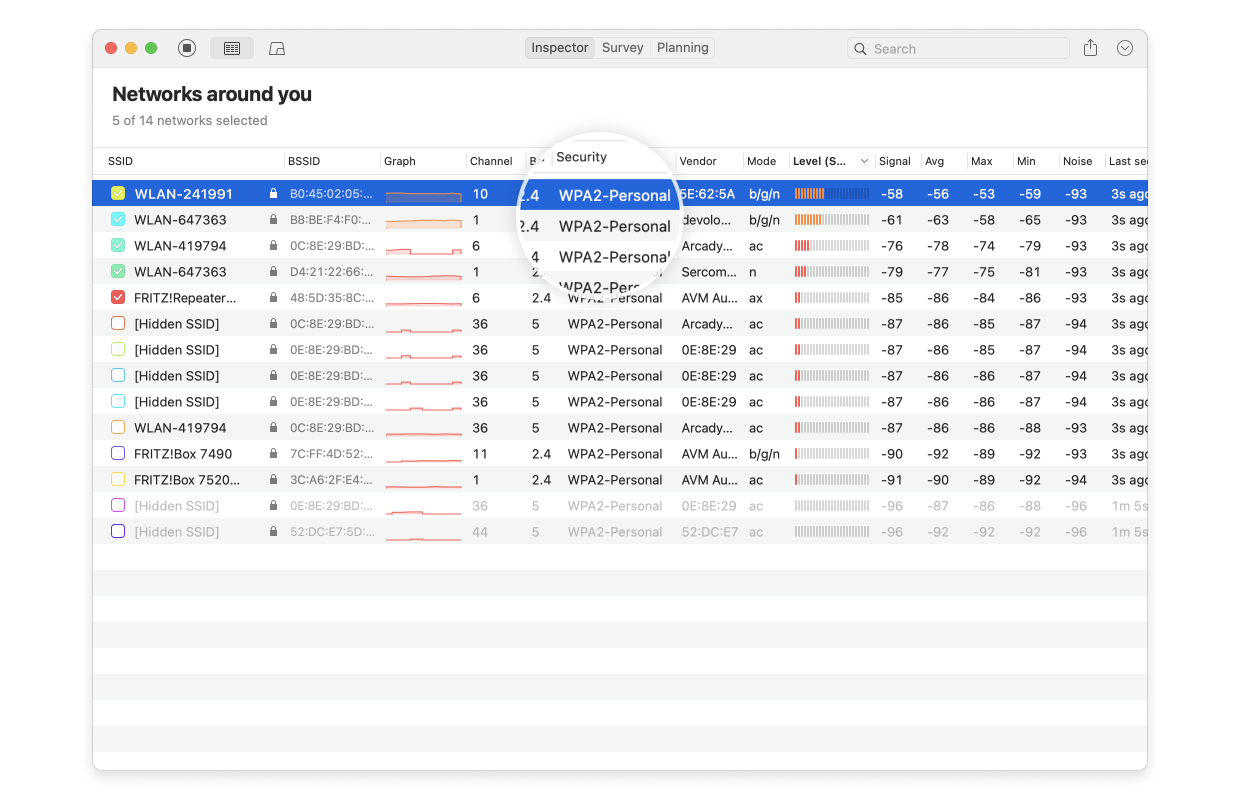Switch to the Survey tab
The height and width of the screenshot is (800, 1240).
622,47
